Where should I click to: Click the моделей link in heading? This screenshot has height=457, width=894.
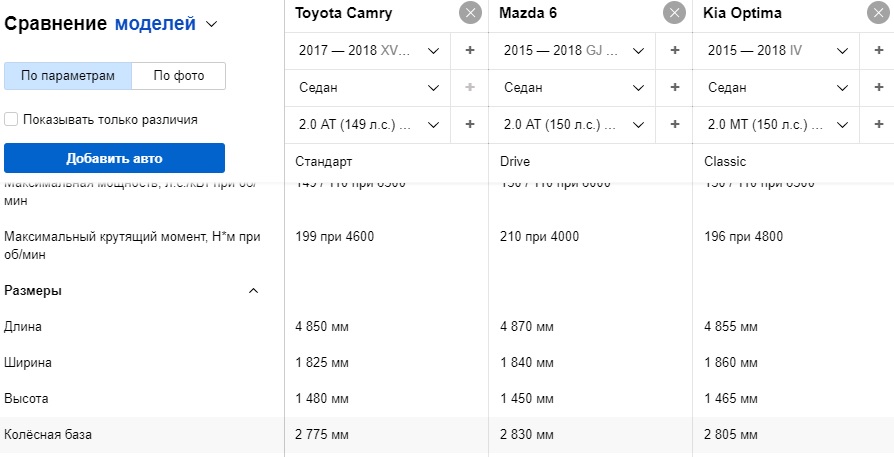pyautogui.click(x=155, y=23)
